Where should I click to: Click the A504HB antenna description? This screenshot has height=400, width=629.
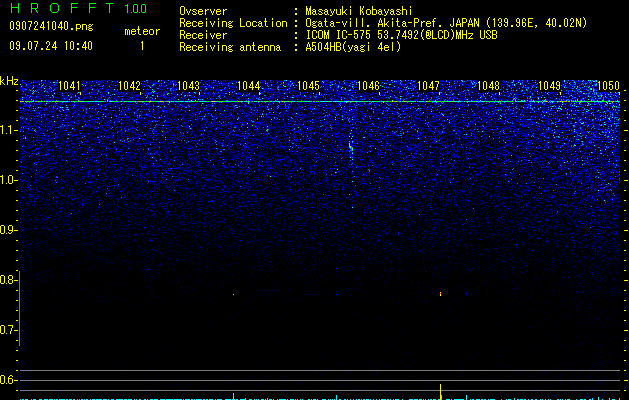coord(353,47)
